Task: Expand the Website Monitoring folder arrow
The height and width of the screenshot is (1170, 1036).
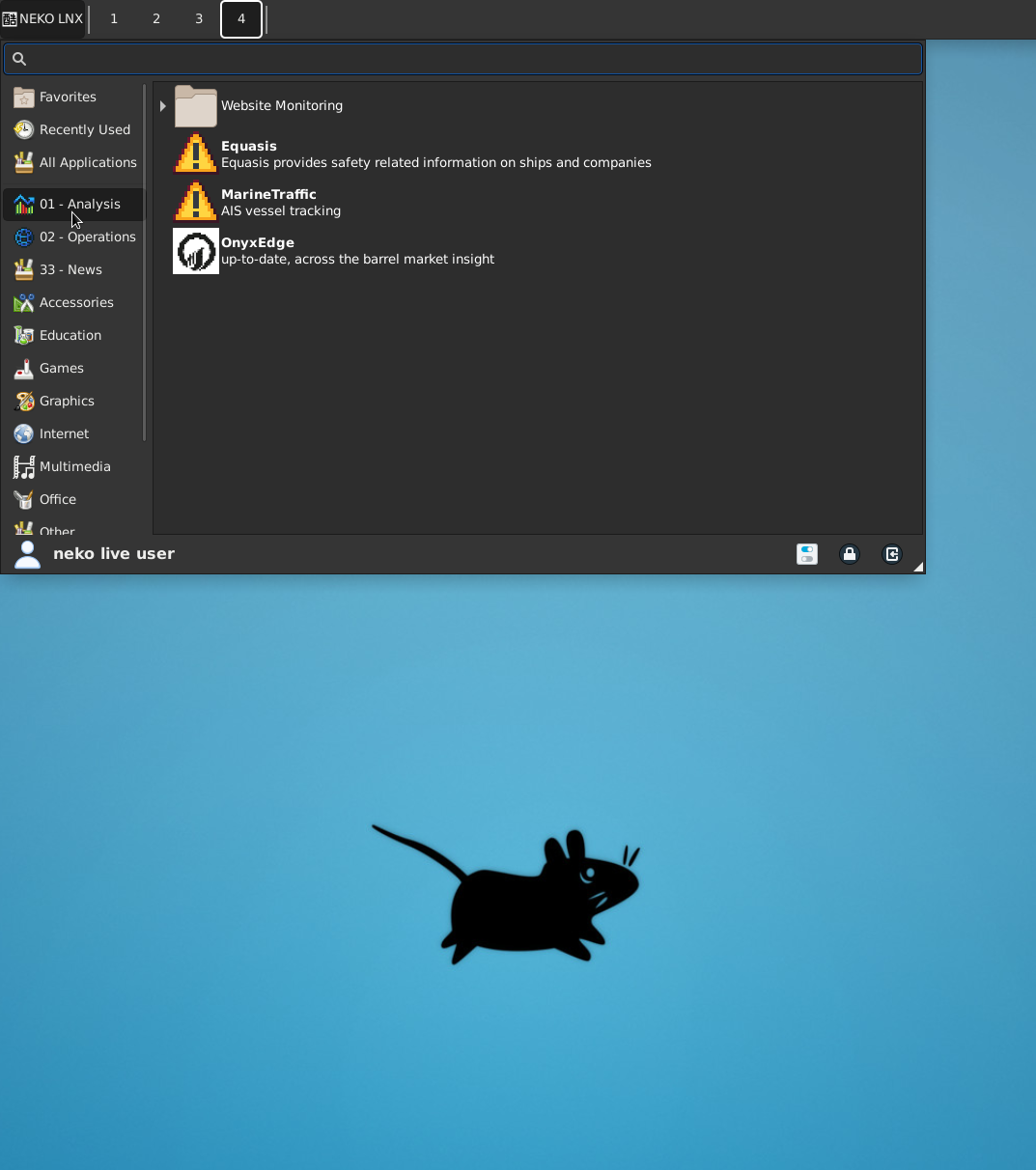Action: 162,106
